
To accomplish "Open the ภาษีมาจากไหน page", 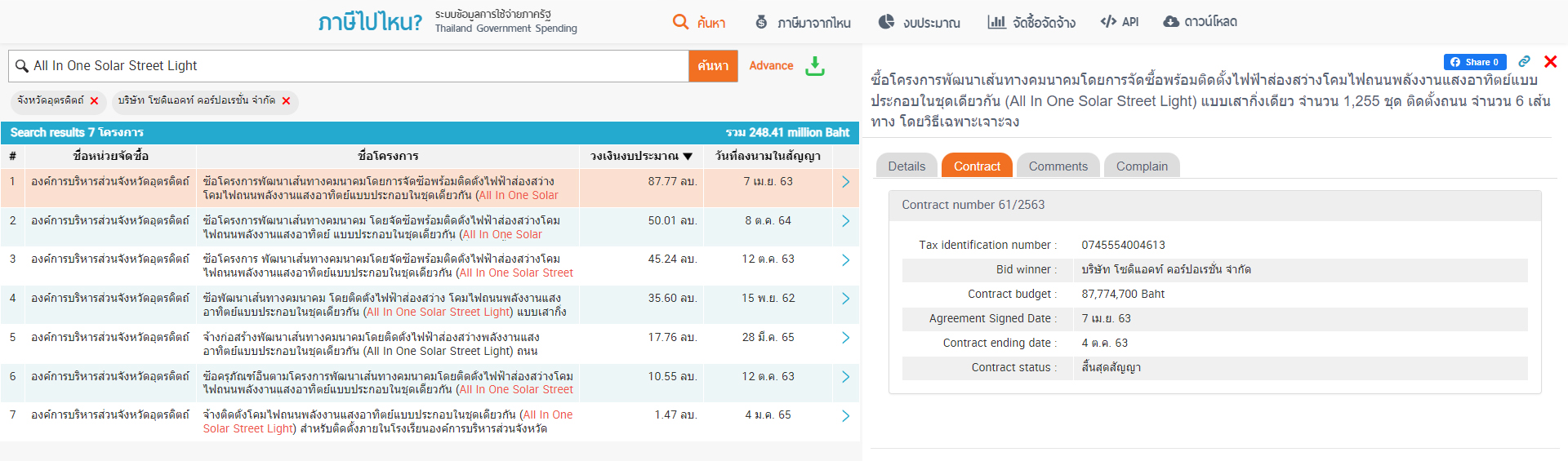I will pos(803,22).
